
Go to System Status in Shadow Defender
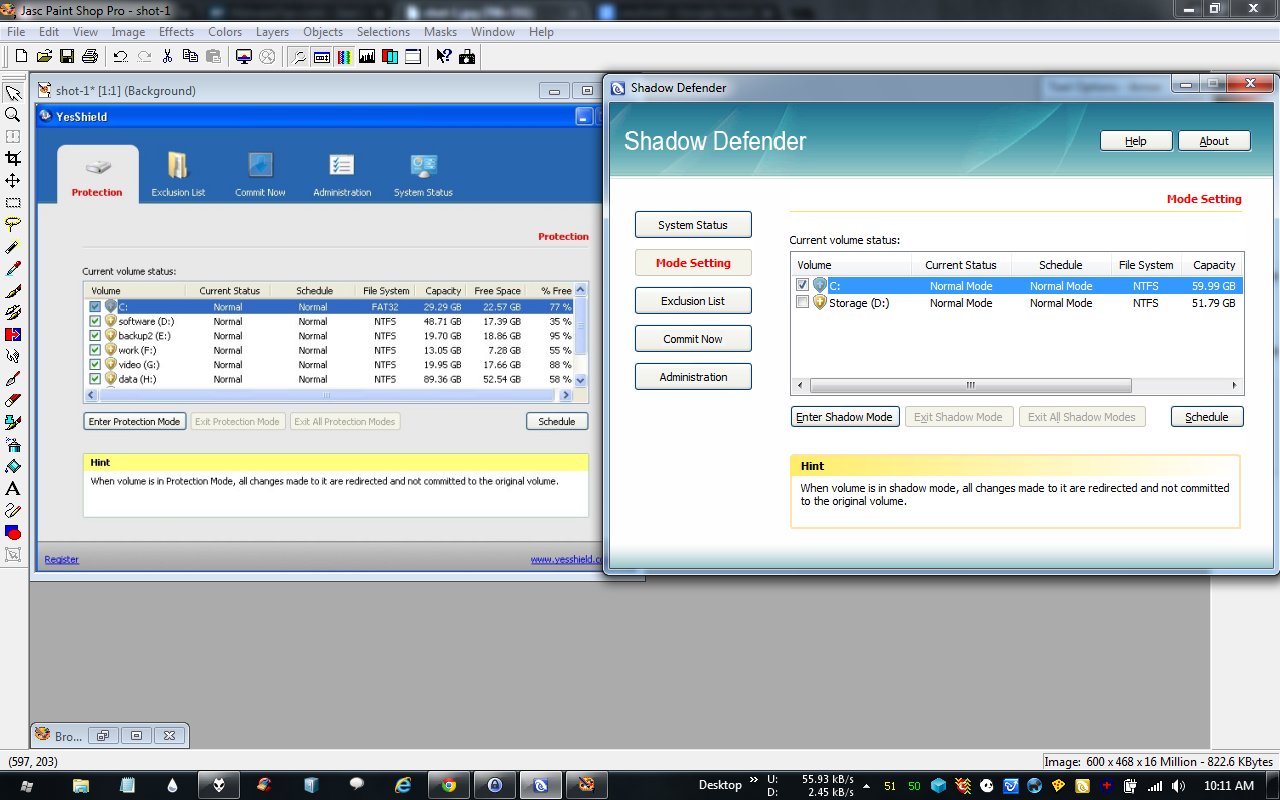(x=693, y=225)
